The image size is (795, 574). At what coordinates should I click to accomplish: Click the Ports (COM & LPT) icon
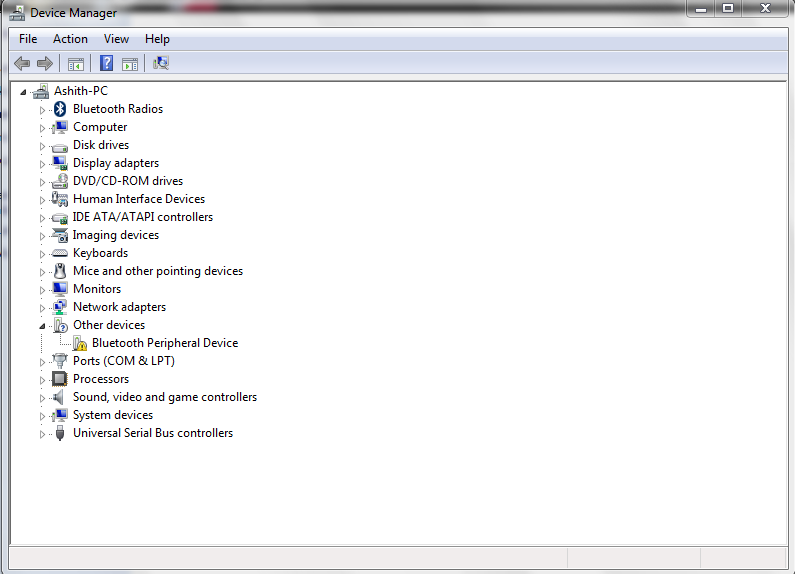point(60,361)
